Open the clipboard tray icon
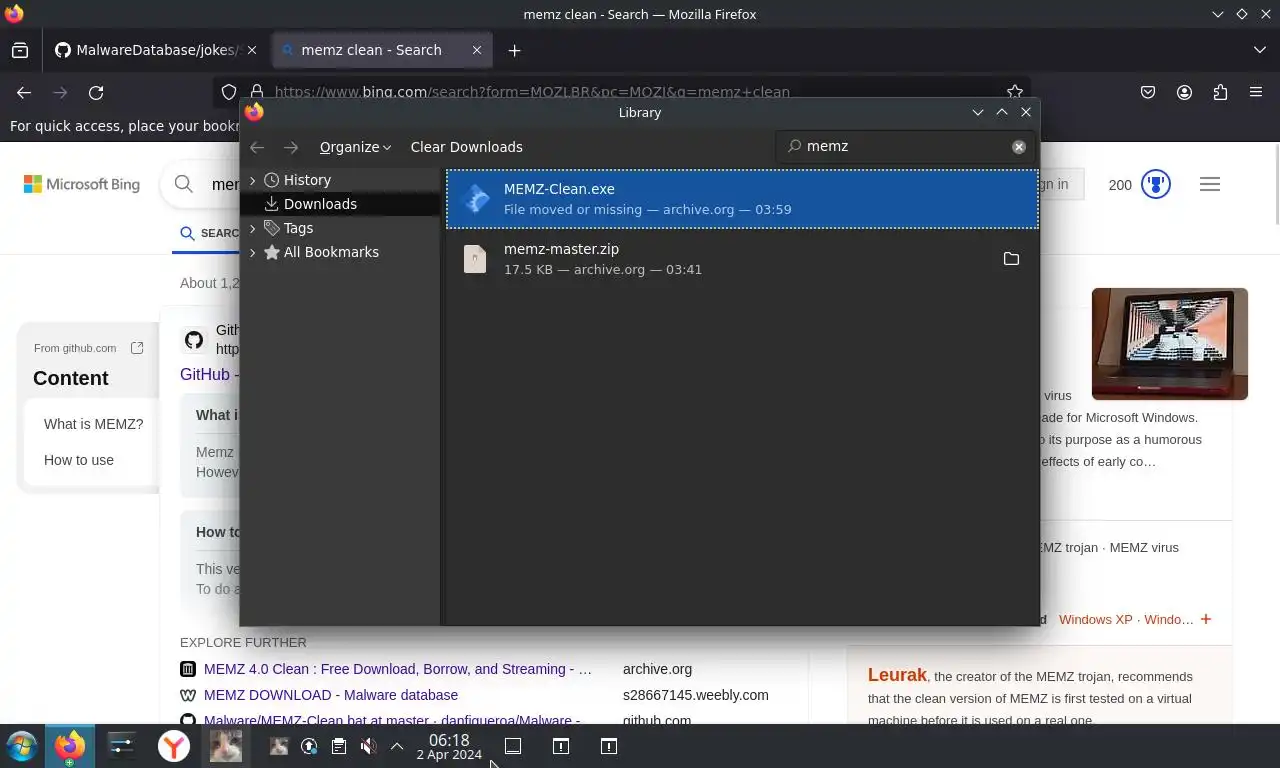1280x768 pixels. pyautogui.click(x=339, y=746)
